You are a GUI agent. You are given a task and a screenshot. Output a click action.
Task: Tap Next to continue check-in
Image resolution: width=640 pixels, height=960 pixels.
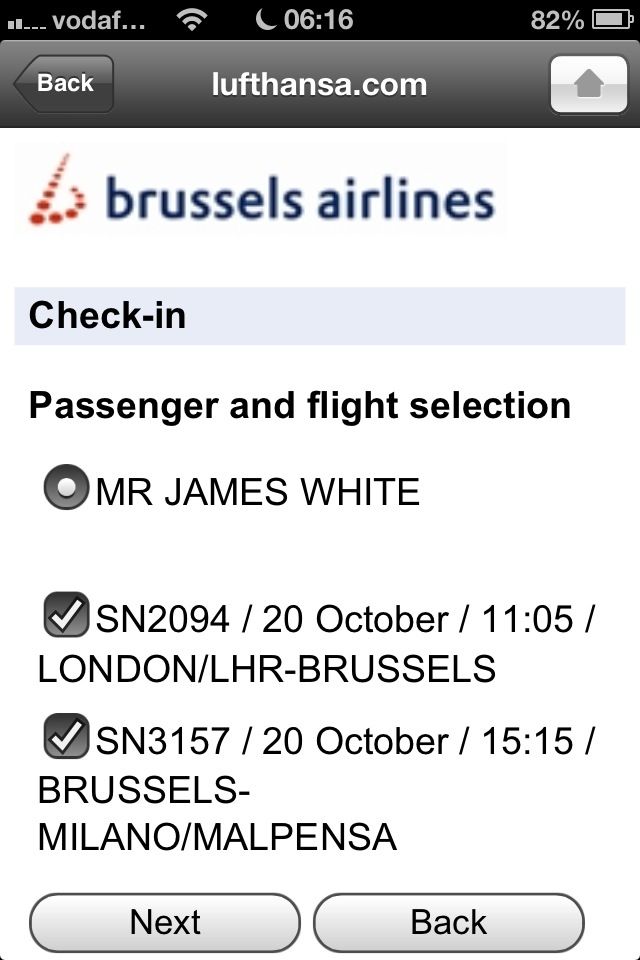pyautogui.click(x=165, y=922)
